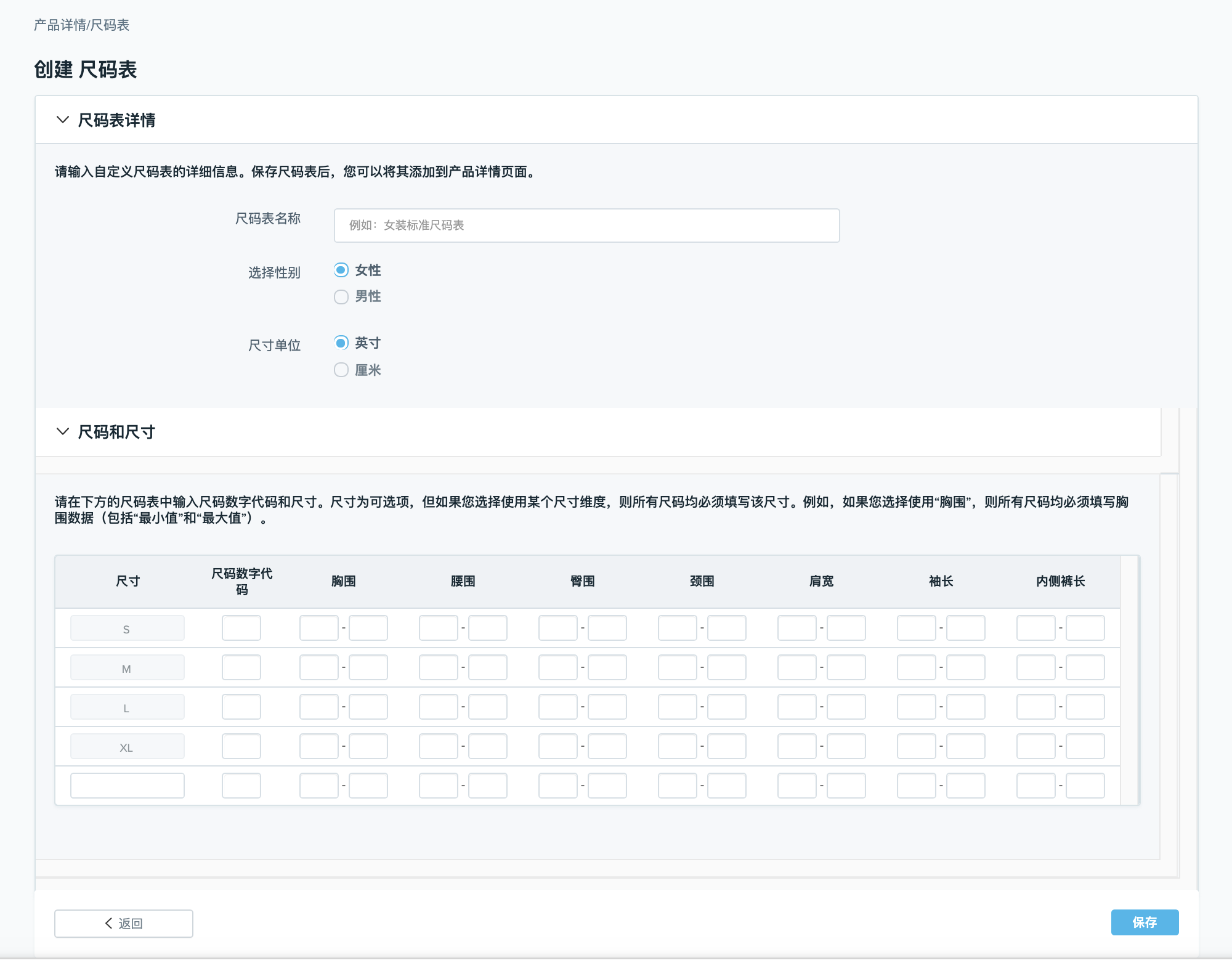1232x960 pixels.
Task: Click the XL size label field
Action: pyautogui.click(x=127, y=746)
